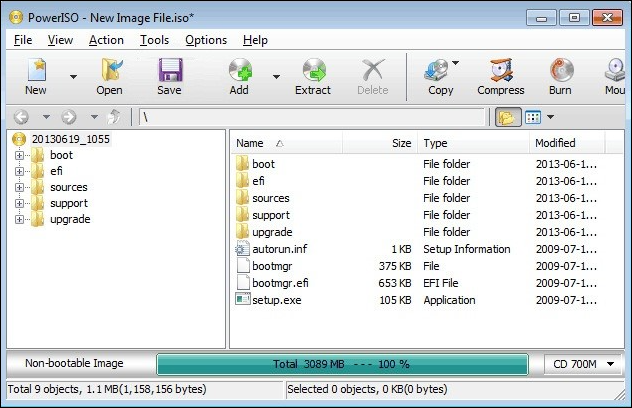This screenshot has width=632, height=408.
Task: Open the Action menu
Action: pos(106,40)
